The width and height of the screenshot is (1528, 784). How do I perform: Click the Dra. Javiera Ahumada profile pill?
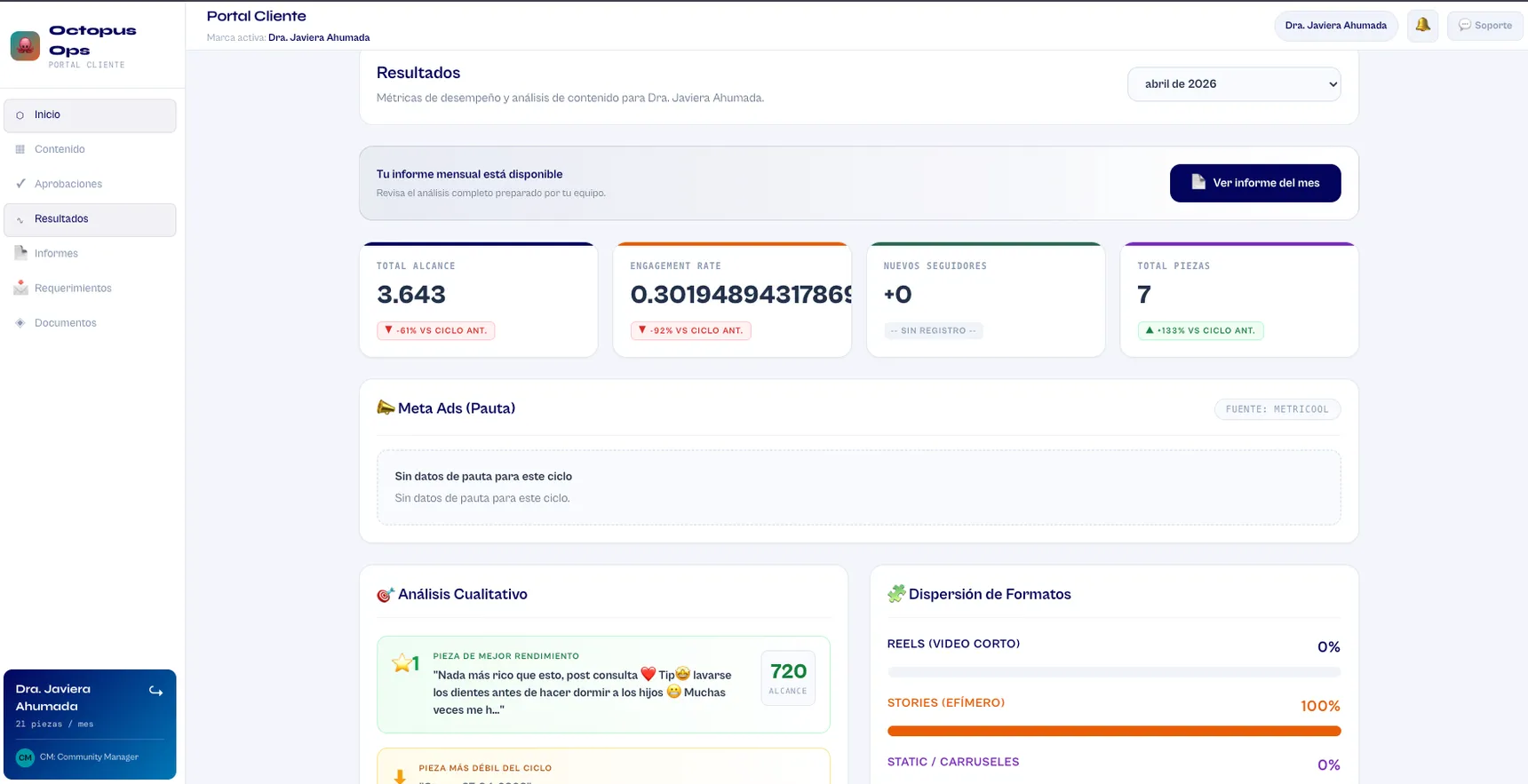click(1335, 25)
